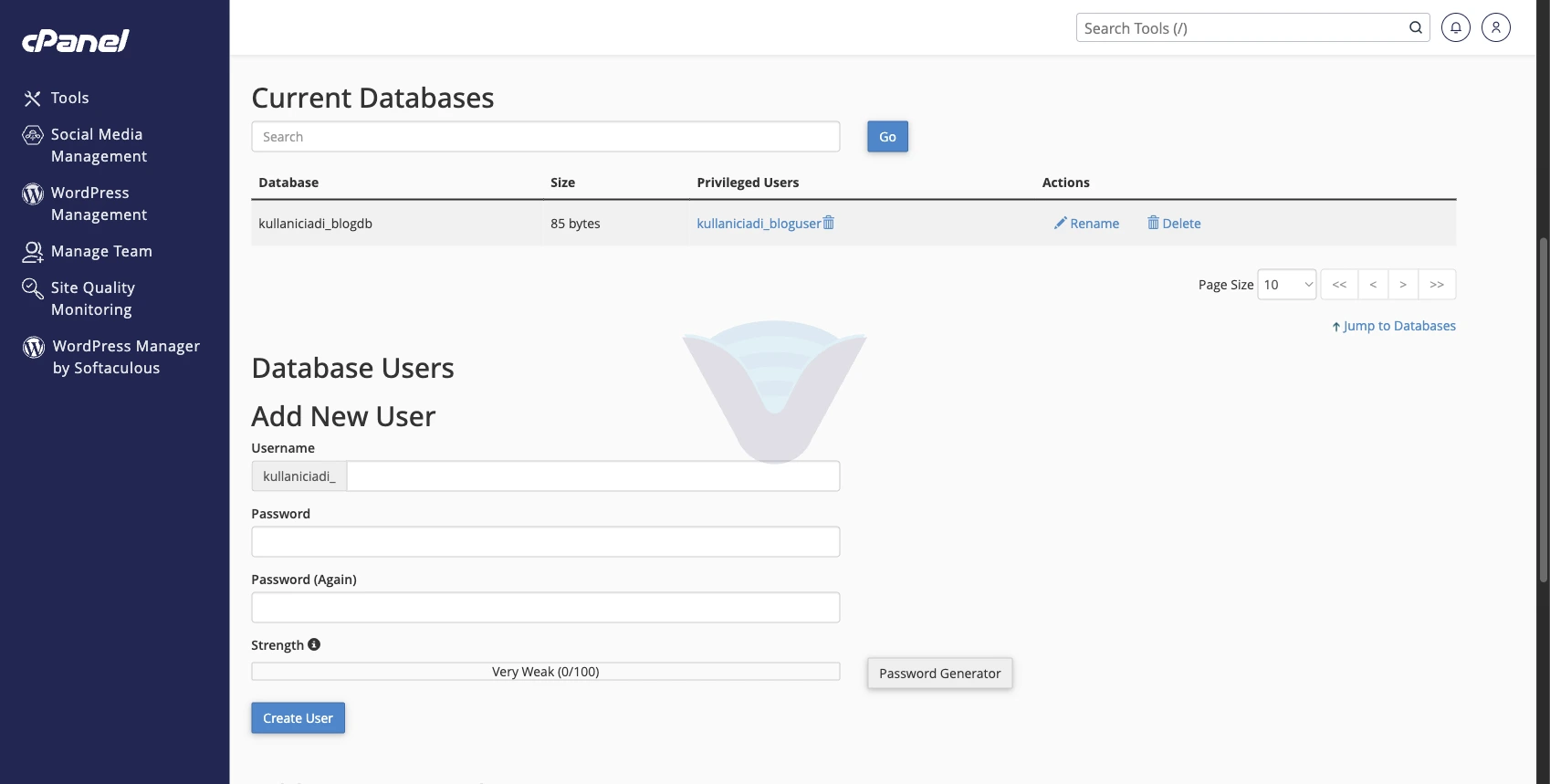Image resolution: width=1550 pixels, height=784 pixels.
Task: Click the Create User button
Action: tap(298, 718)
